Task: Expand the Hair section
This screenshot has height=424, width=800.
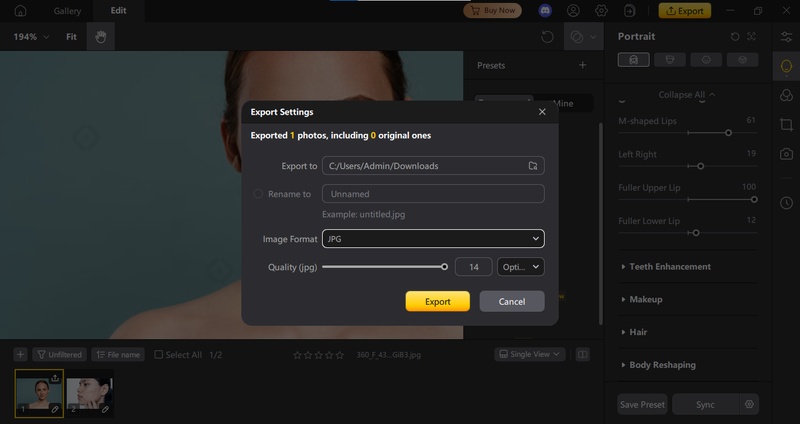Action: coord(634,332)
